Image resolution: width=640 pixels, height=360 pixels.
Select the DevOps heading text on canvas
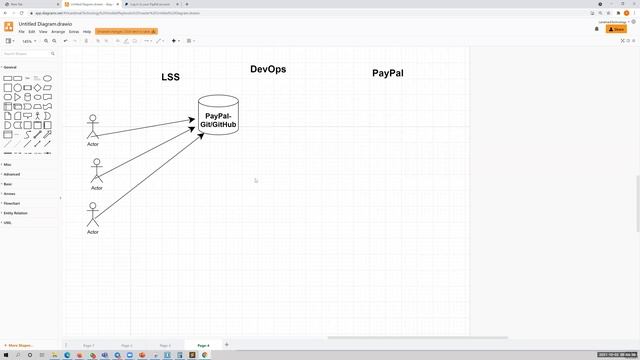click(x=268, y=69)
